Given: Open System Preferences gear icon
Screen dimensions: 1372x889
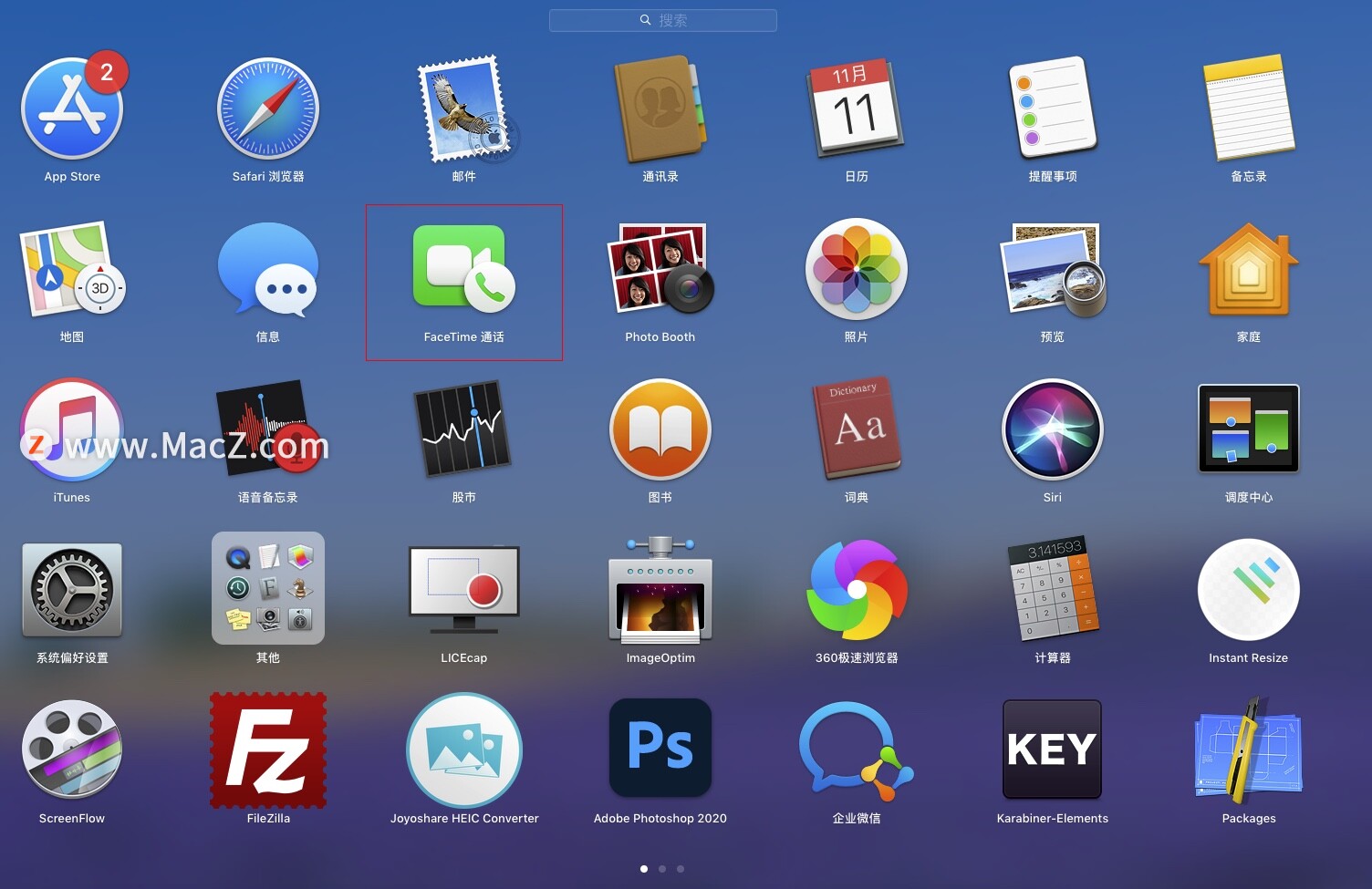Looking at the screenshot, I should click(72, 590).
